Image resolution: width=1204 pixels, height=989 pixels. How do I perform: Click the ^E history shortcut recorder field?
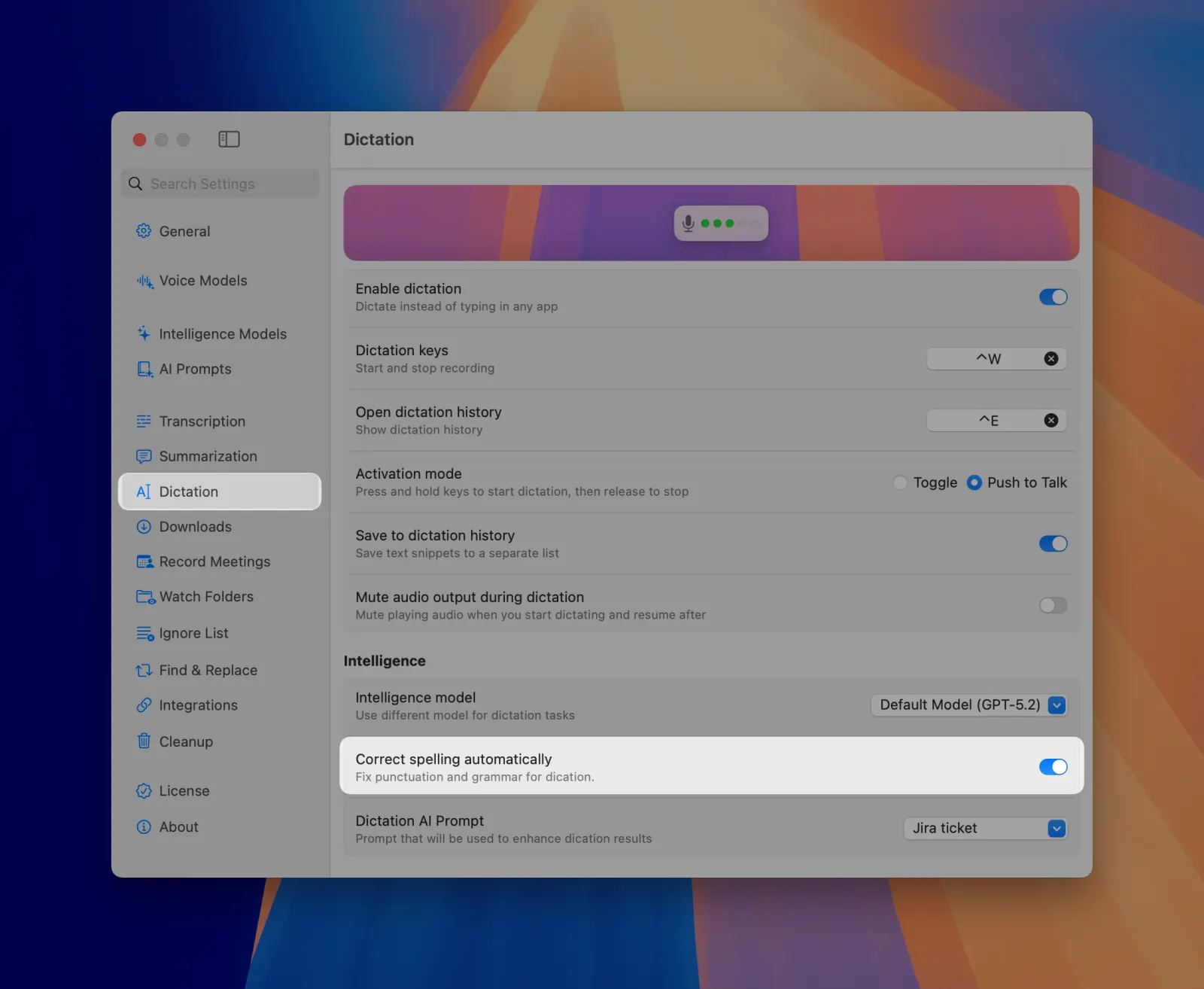coord(996,421)
